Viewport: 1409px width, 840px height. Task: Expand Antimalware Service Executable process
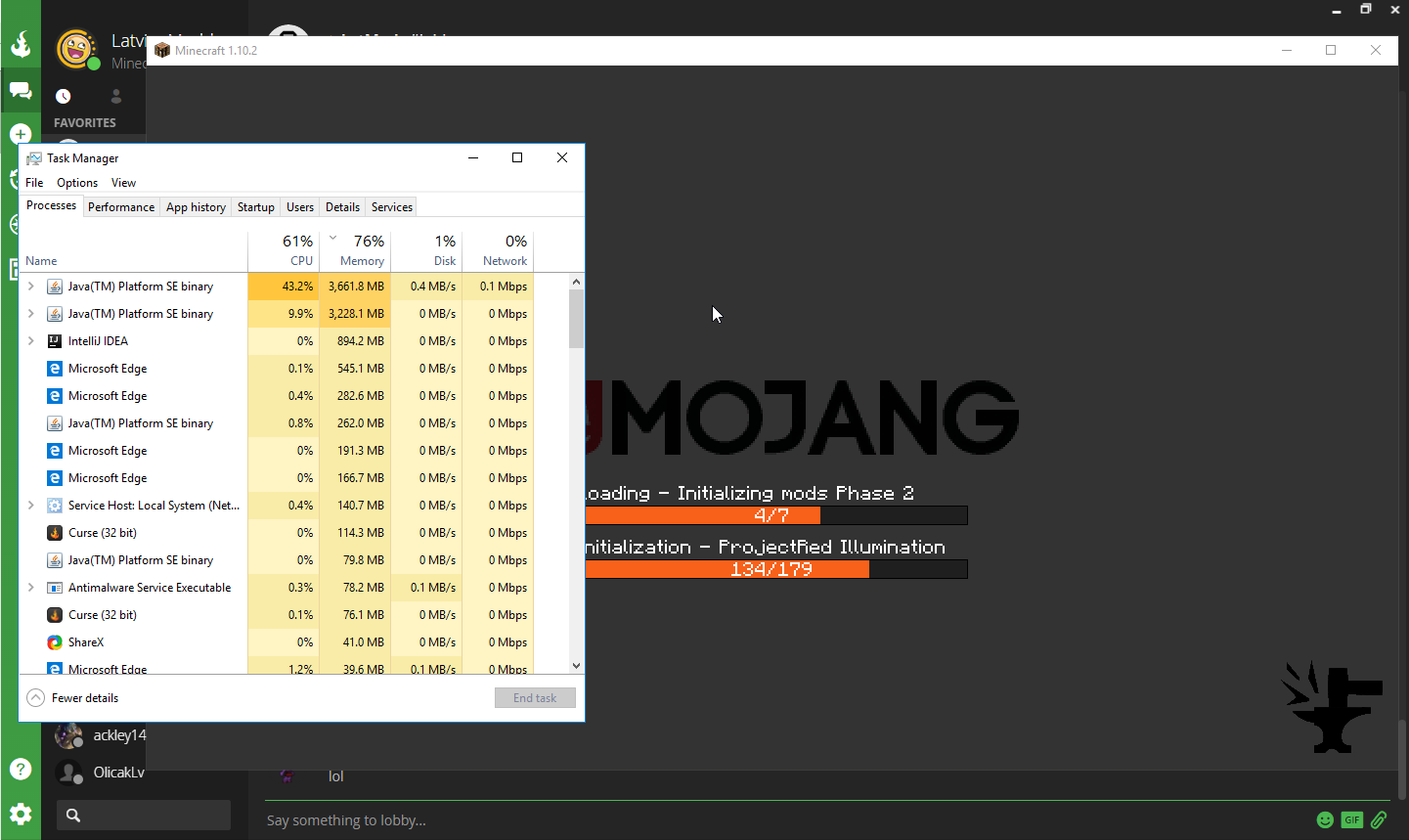[x=31, y=588]
